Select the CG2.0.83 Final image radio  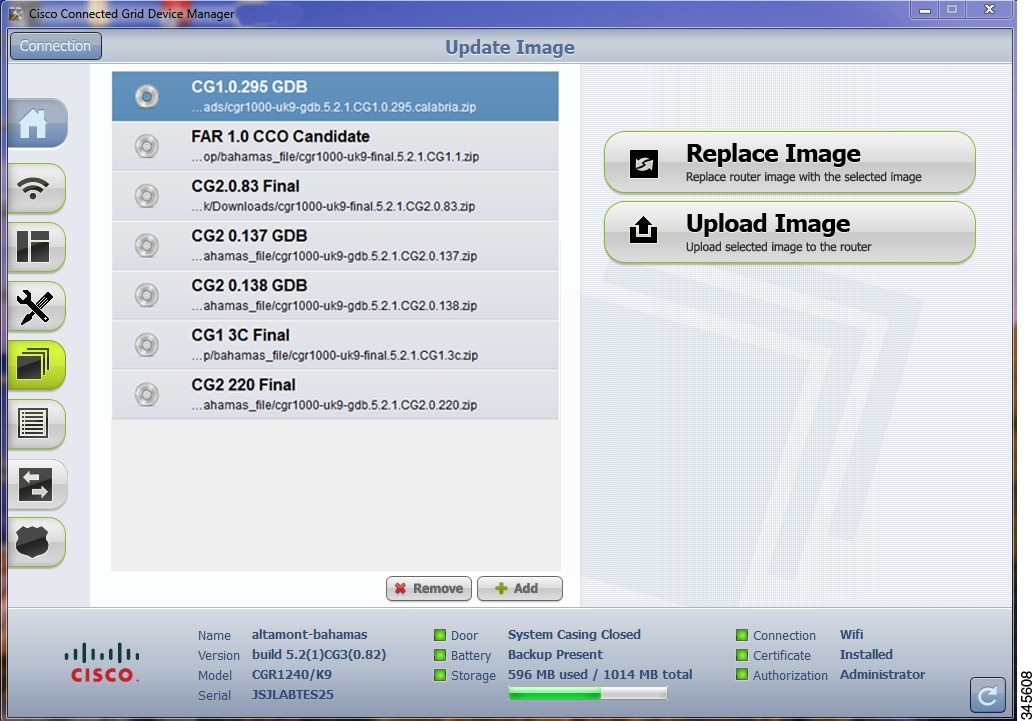(x=147, y=195)
